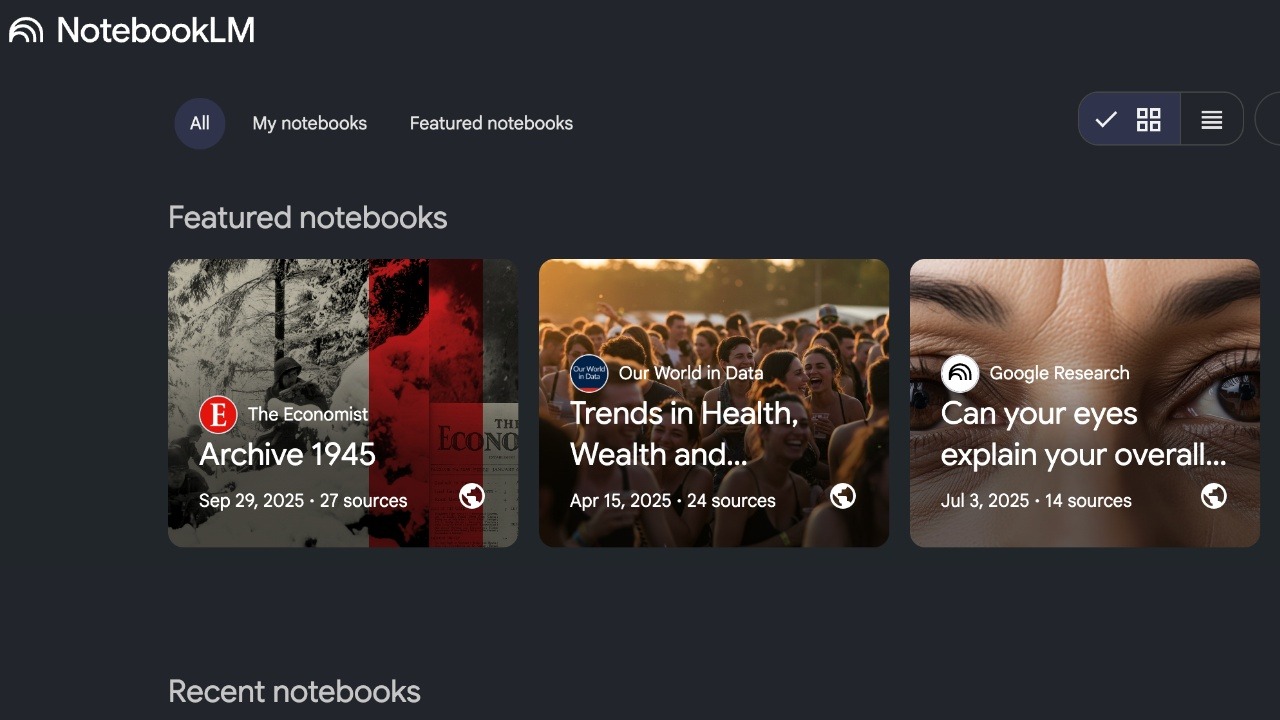This screenshot has height=720, width=1280.
Task: Toggle the All notebooks filter chip
Action: click(x=199, y=123)
